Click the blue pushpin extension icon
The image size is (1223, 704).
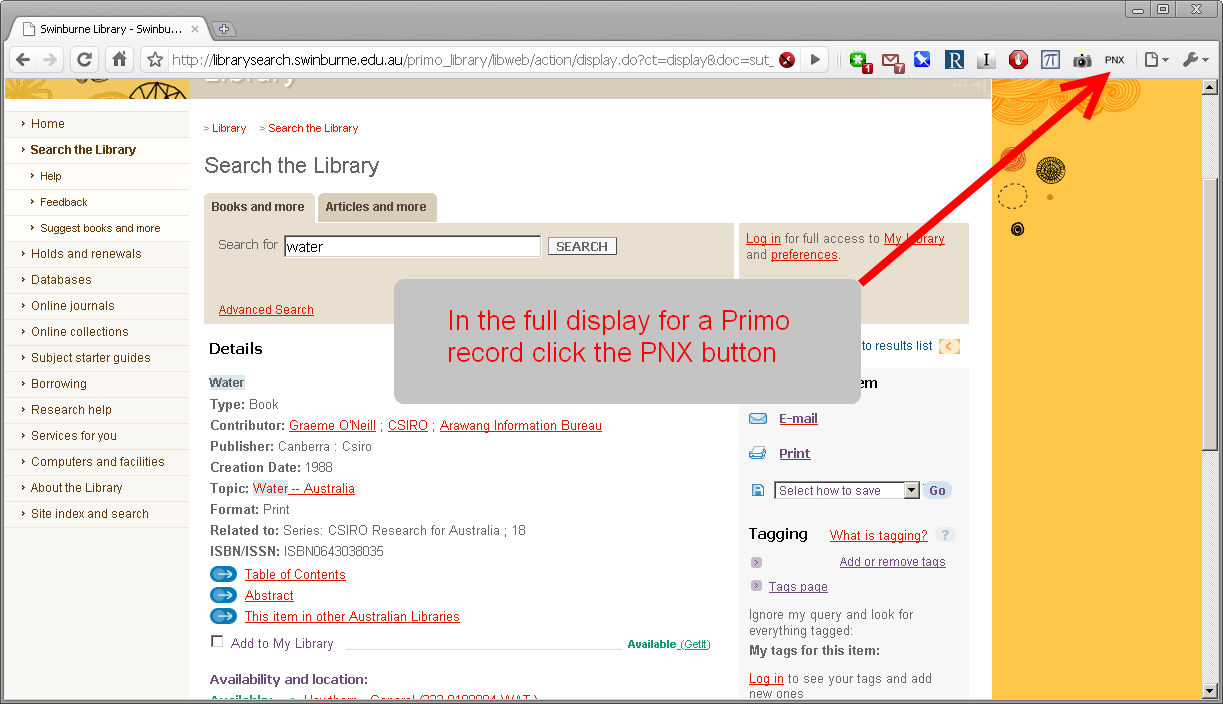[x=922, y=60]
